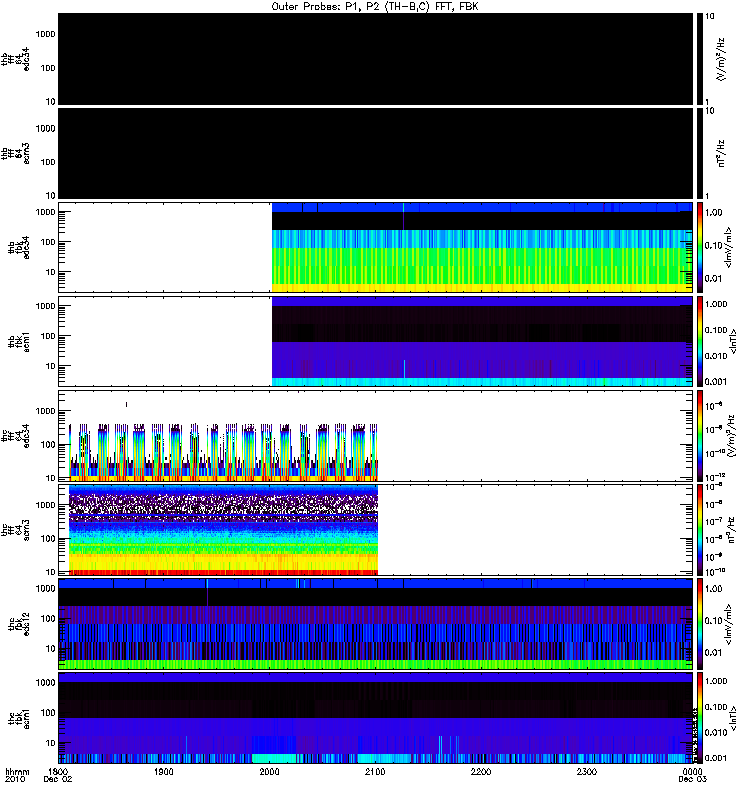The width and height of the screenshot is (750, 800).
Task: Click the '<|mV/m|>' unit label of thc fbk edc12
Action: click(729, 624)
